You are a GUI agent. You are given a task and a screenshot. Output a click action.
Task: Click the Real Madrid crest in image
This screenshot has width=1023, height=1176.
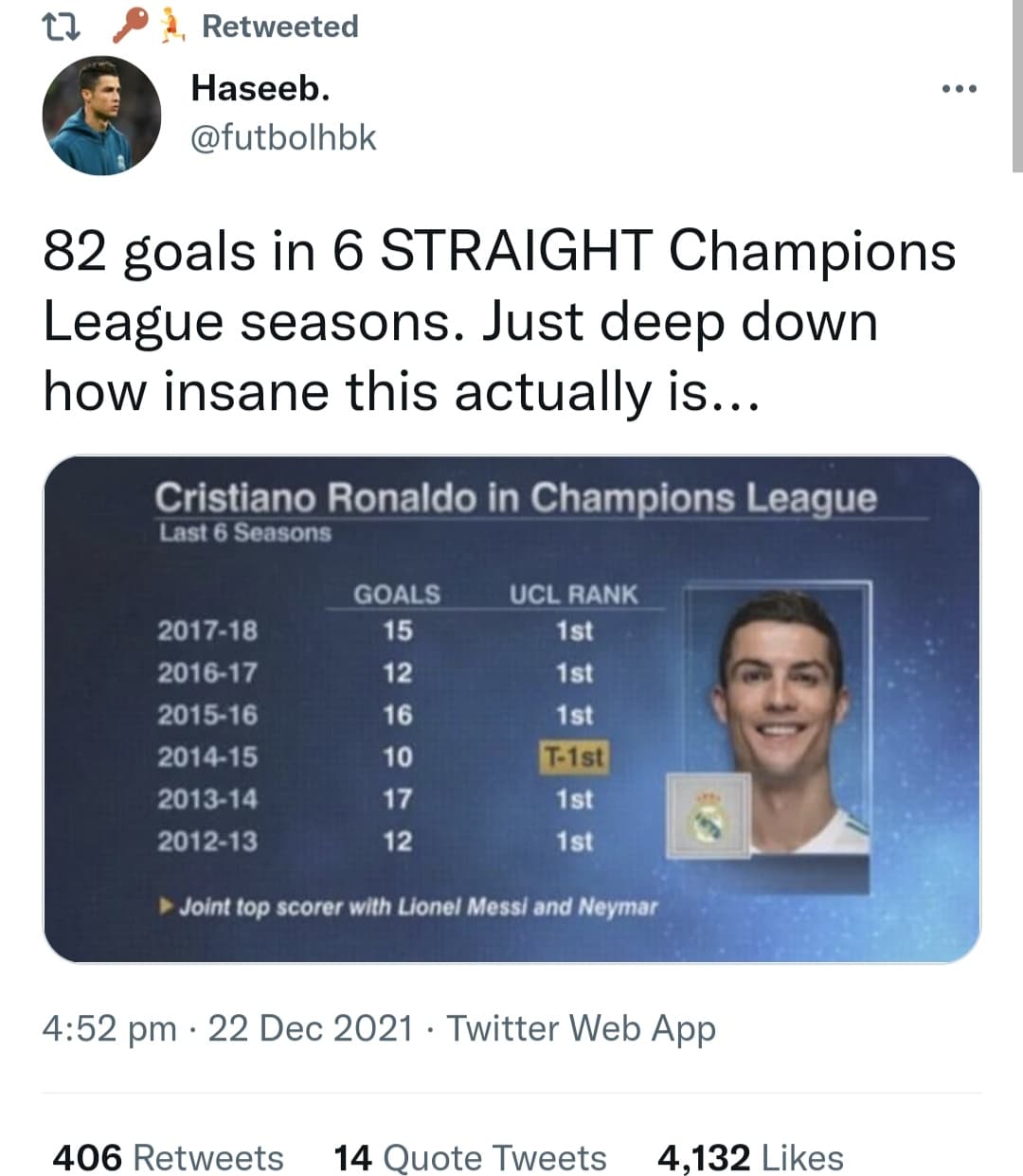(x=708, y=816)
